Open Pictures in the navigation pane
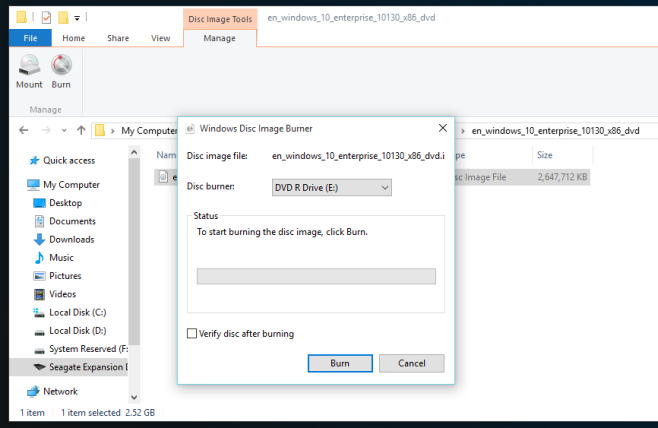This screenshot has width=658, height=428. pyautogui.click(x=64, y=276)
